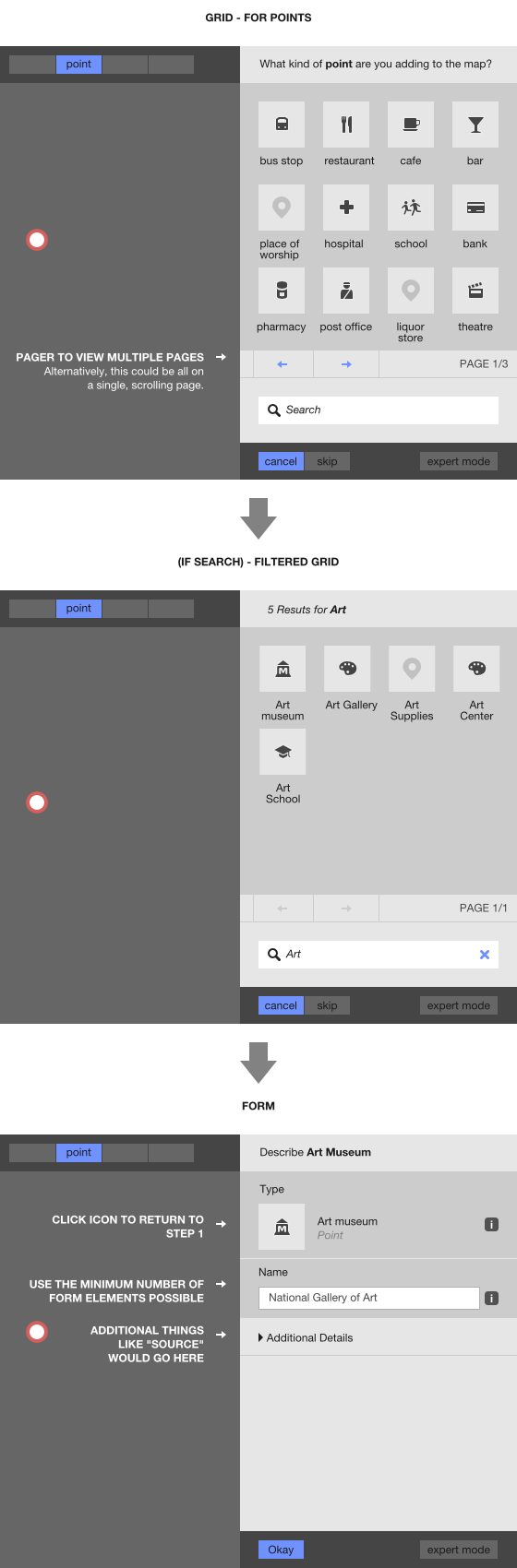This screenshot has height=1568, width=517.
Task: Choose the Art Center palette icon
Action: 476,669
